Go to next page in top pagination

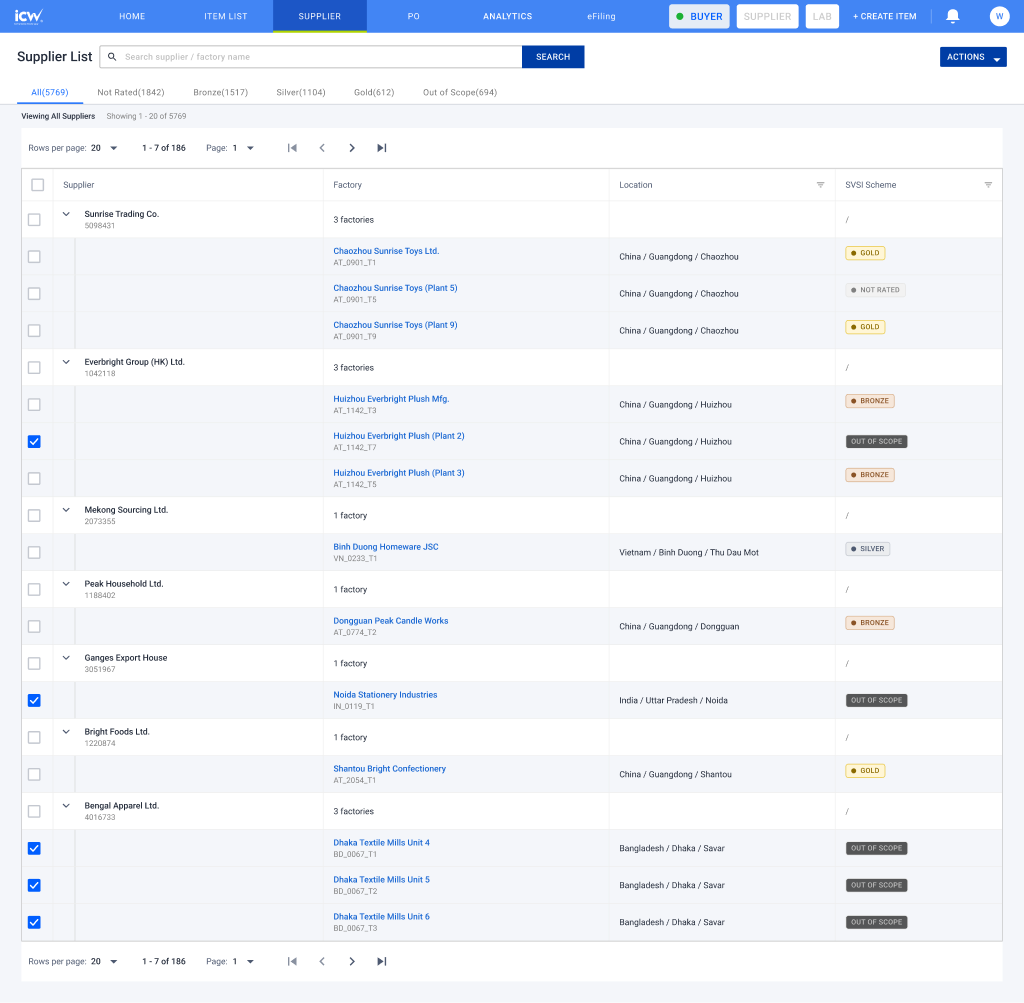coord(352,148)
